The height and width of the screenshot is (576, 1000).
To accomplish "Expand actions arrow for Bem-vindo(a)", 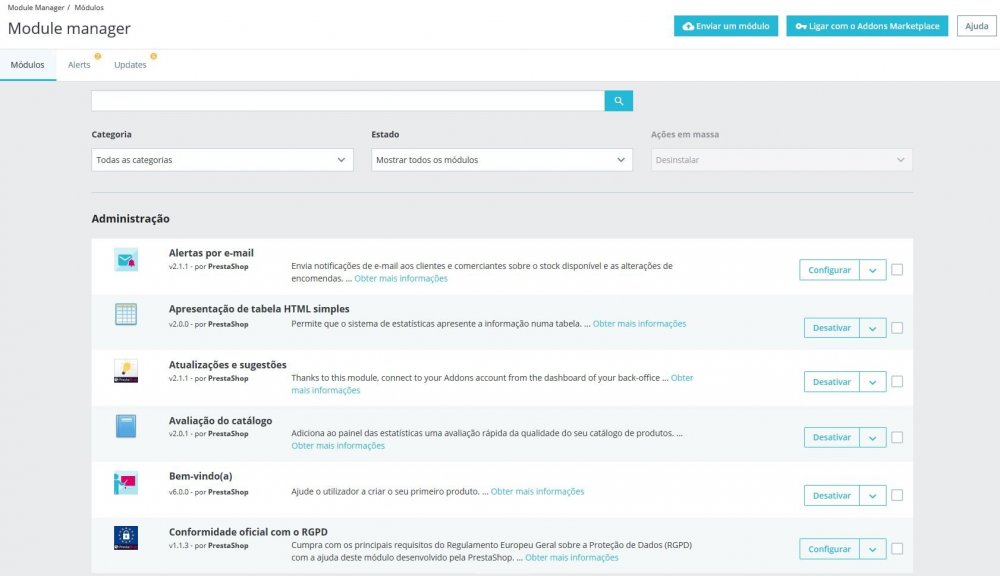I will (x=872, y=495).
